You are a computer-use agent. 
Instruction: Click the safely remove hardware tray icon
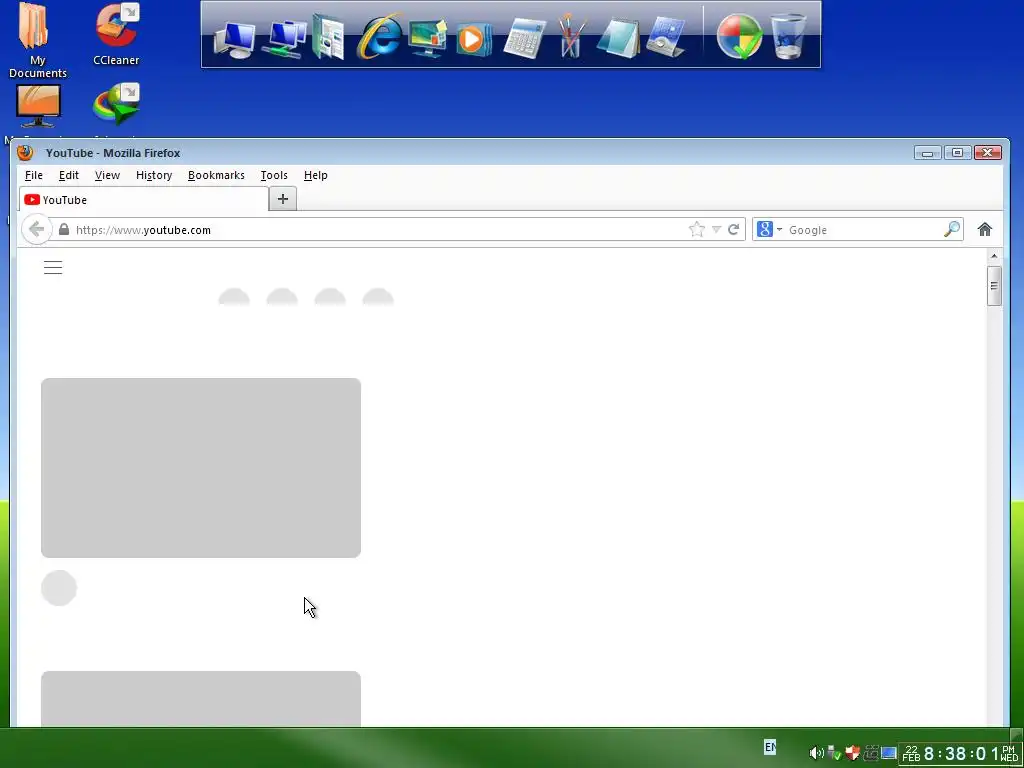click(834, 753)
